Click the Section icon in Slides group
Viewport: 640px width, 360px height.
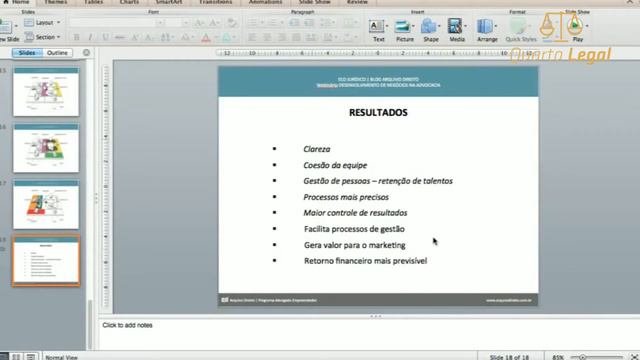coord(29,37)
